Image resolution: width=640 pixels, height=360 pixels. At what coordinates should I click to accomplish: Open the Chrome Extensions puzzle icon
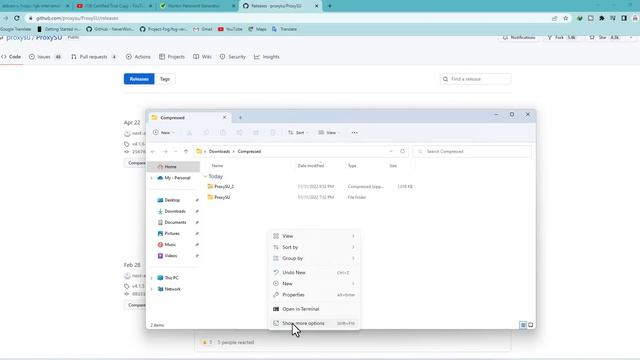coord(602,18)
